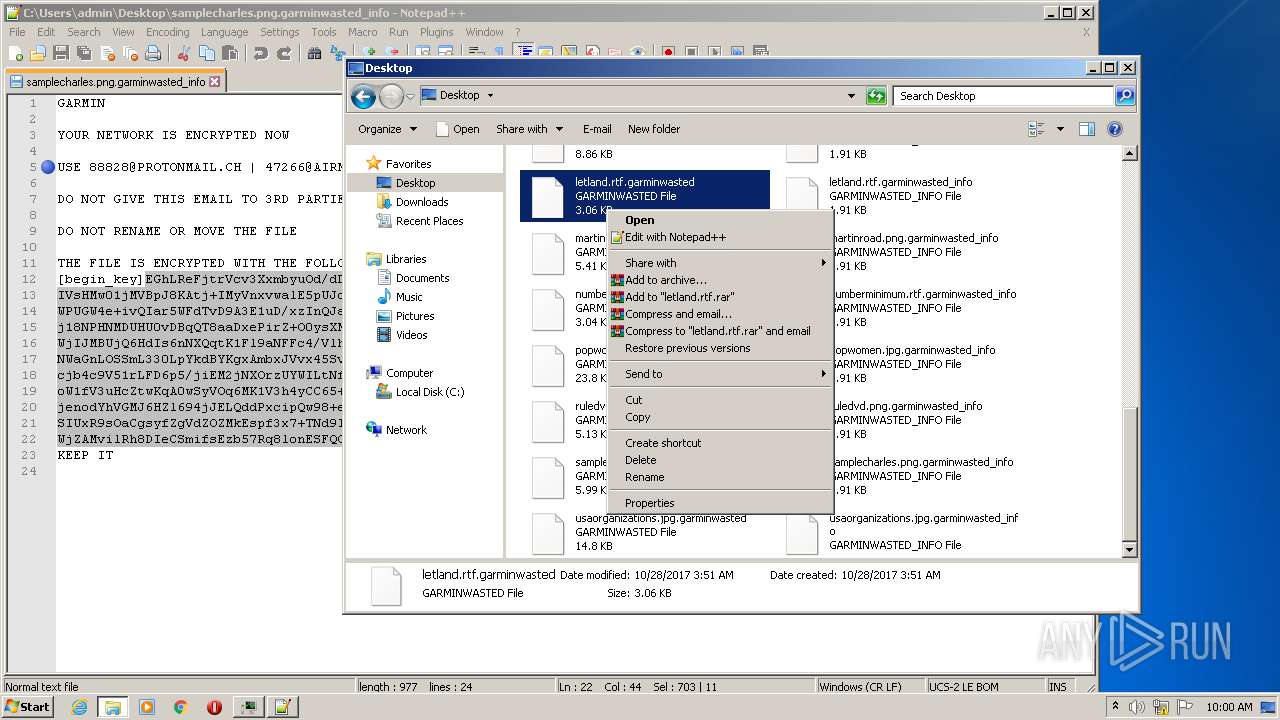Open recent pages dropdown beside forward button
Image resolution: width=1280 pixels, height=720 pixels.
coord(410,97)
